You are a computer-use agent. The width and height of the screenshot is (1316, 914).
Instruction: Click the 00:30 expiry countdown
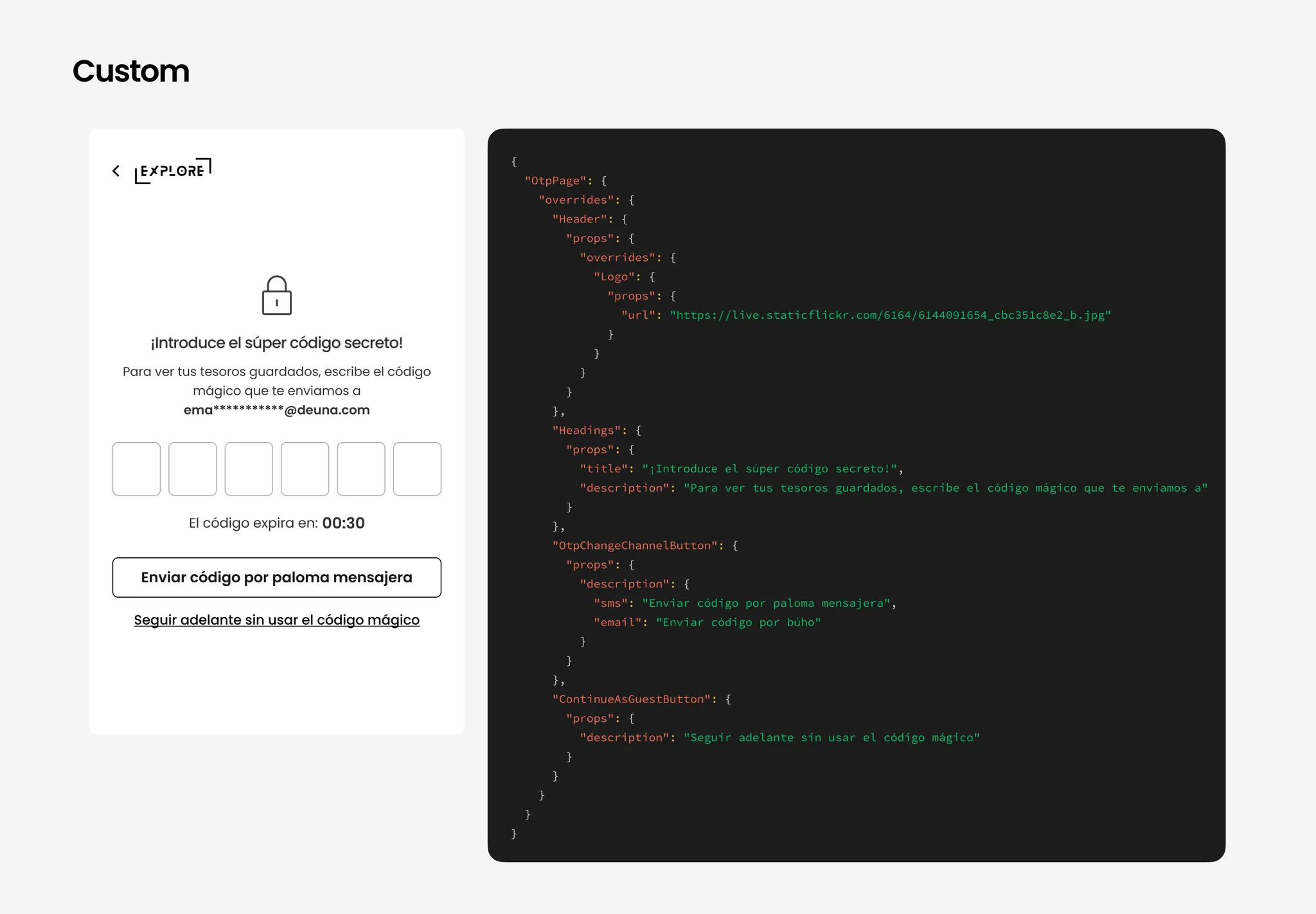(x=344, y=523)
